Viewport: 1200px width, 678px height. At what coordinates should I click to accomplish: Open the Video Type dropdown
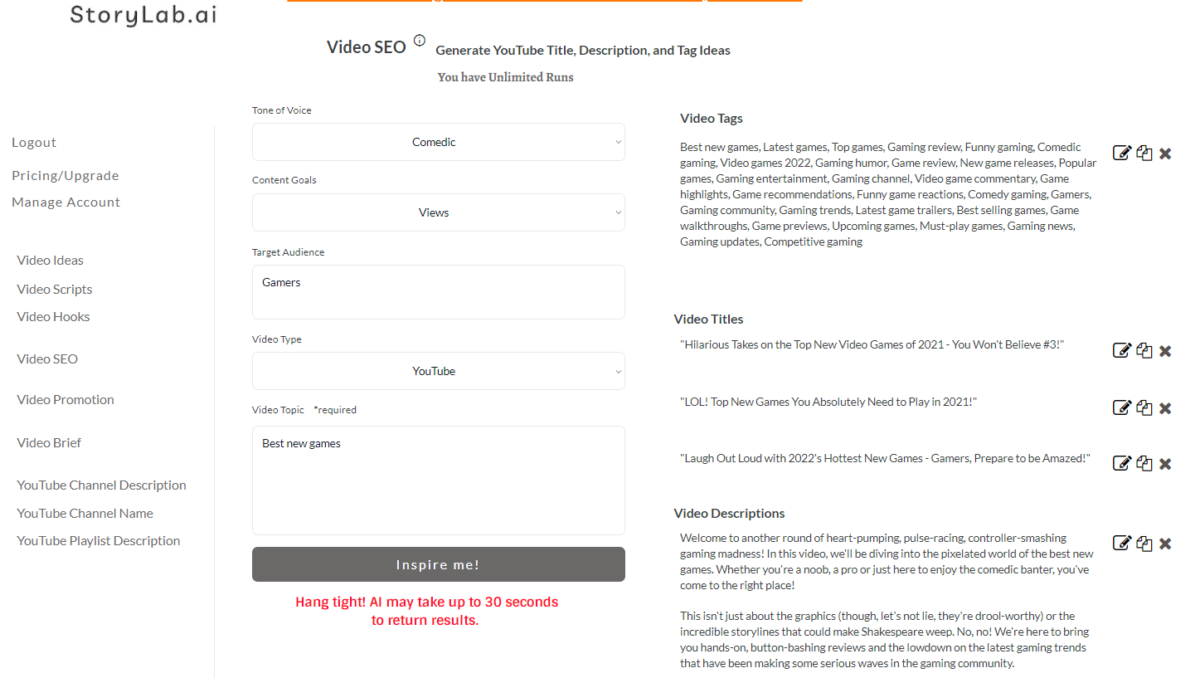pos(438,370)
